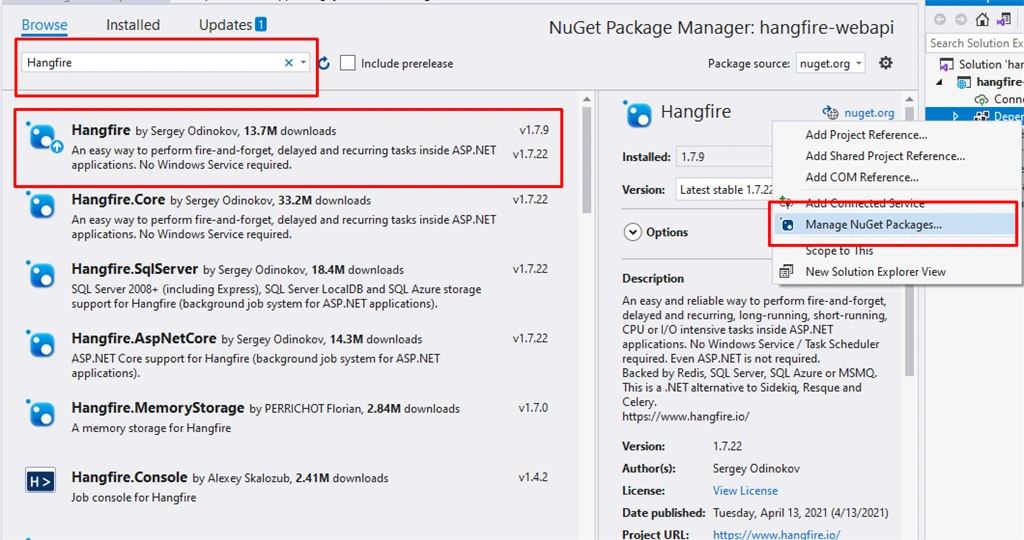The height and width of the screenshot is (540, 1024).
Task: Open the View License link
Action: click(745, 490)
